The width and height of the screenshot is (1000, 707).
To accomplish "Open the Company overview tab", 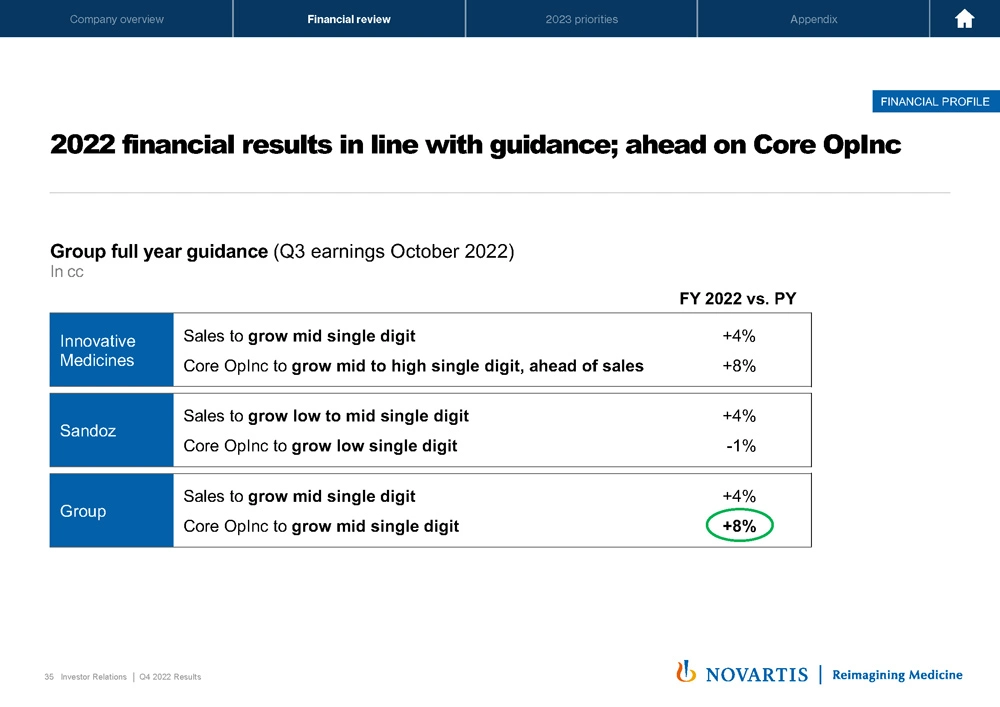I will tap(117, 19).
